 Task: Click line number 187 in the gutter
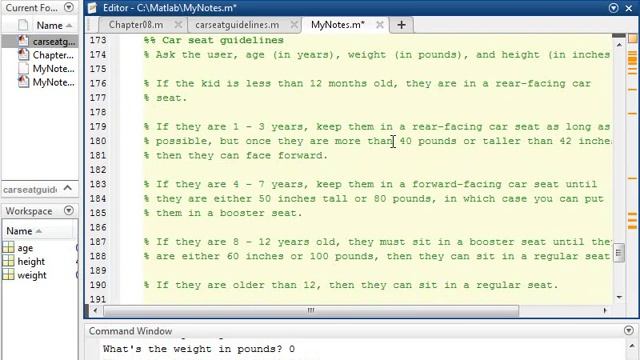[x=98, y=242]
